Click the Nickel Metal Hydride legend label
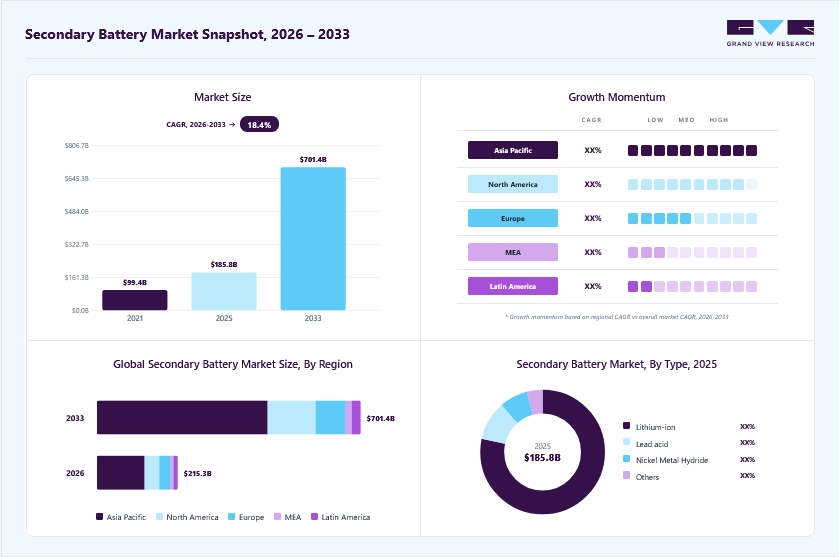 672,460
